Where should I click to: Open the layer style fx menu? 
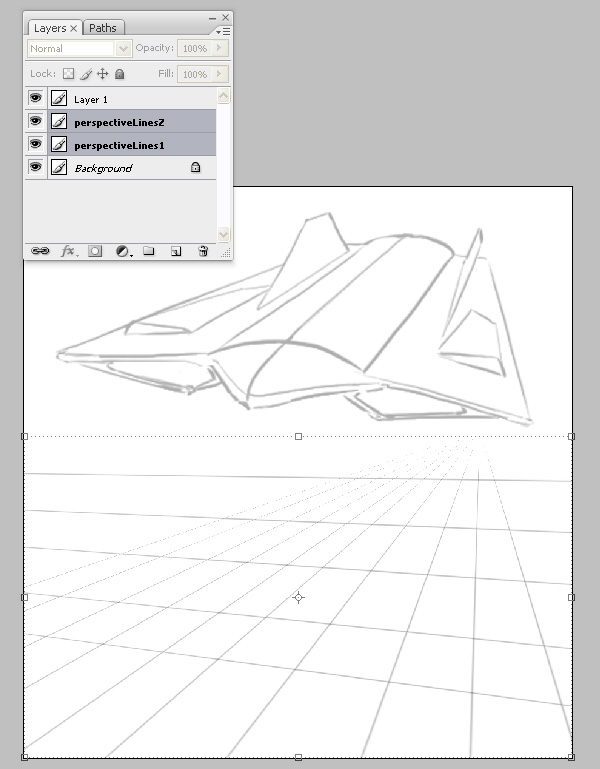68,251
